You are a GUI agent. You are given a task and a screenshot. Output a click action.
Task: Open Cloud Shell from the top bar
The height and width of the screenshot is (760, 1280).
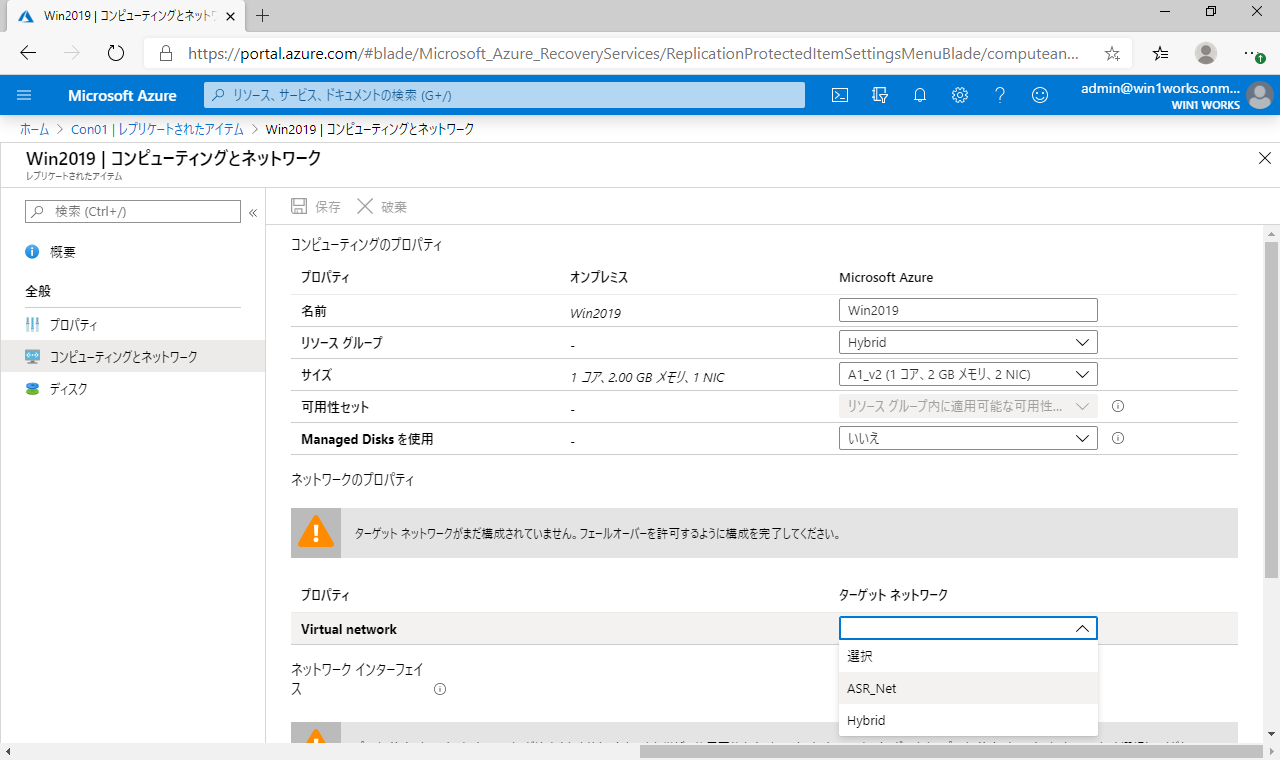[841, 95]
